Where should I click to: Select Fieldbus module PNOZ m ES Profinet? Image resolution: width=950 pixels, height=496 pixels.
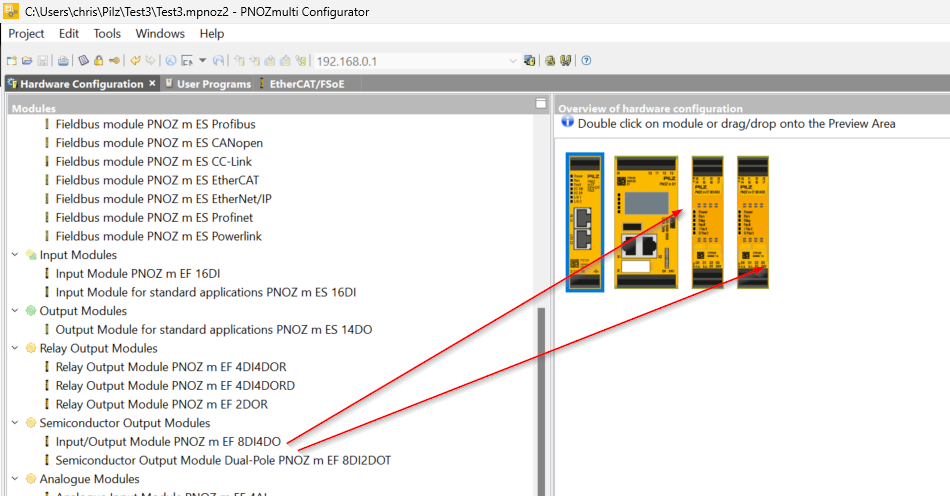(154, 217)
